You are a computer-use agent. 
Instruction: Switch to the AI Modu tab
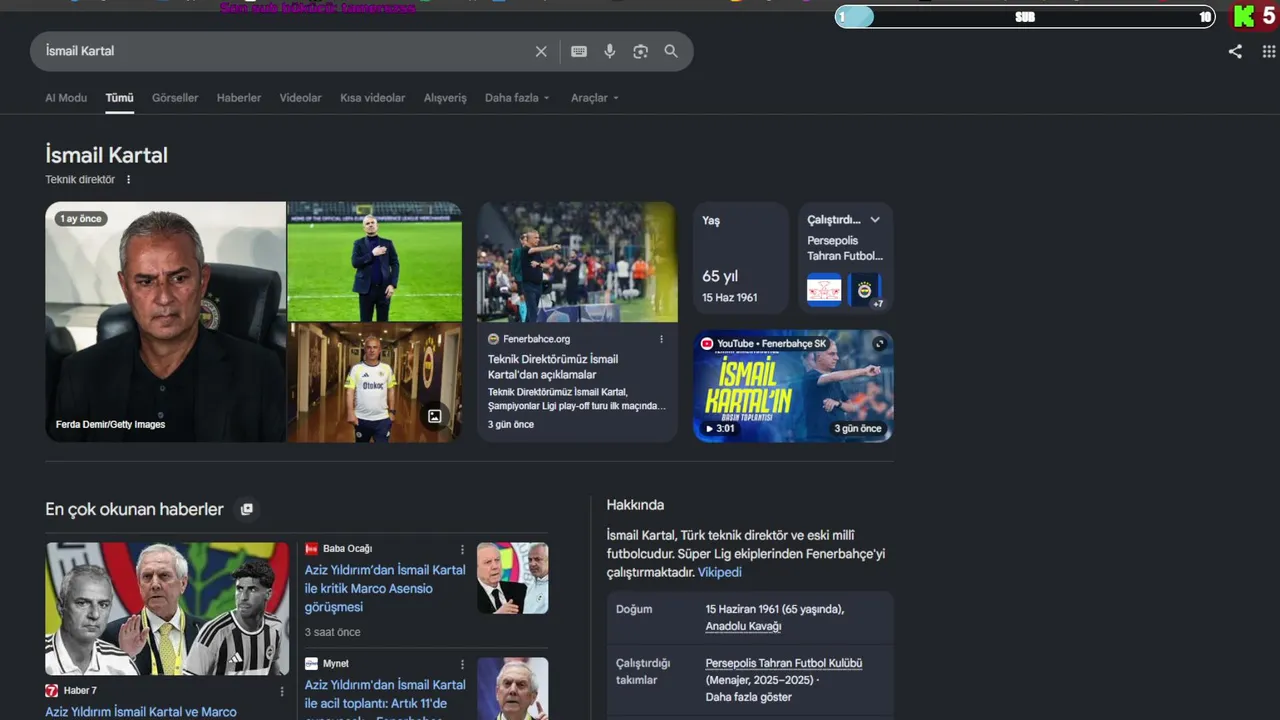point(66,98)
